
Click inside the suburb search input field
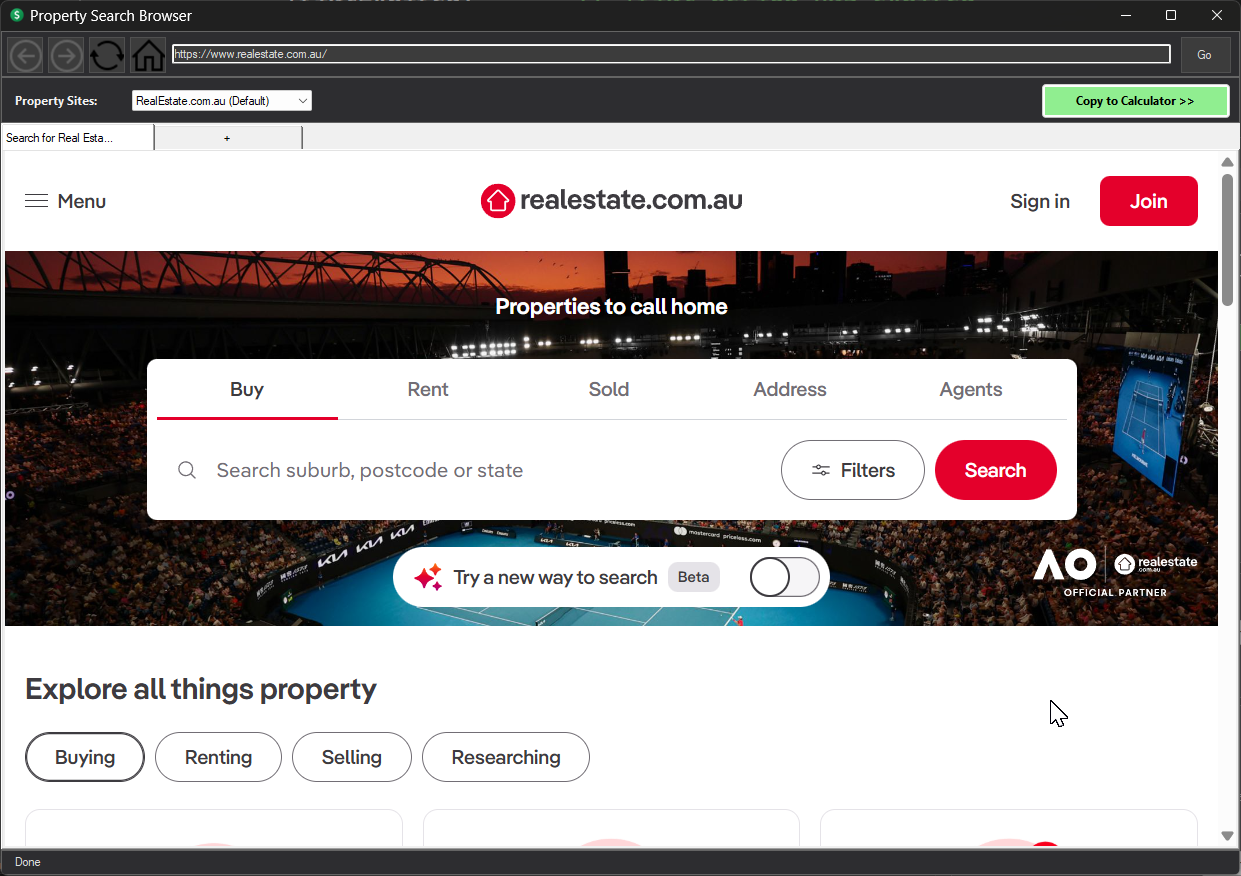click(400, 470)
